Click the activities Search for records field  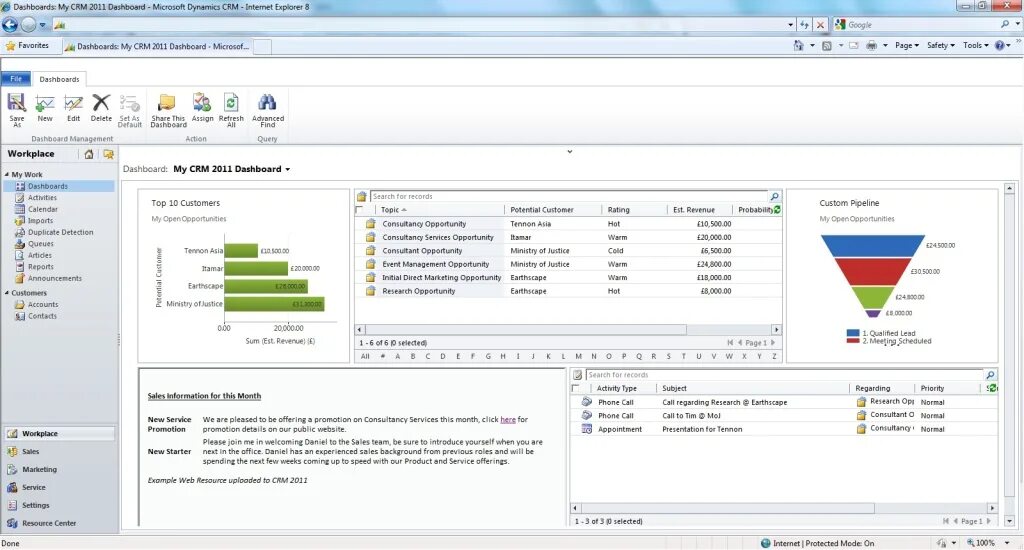pos(784,375)
